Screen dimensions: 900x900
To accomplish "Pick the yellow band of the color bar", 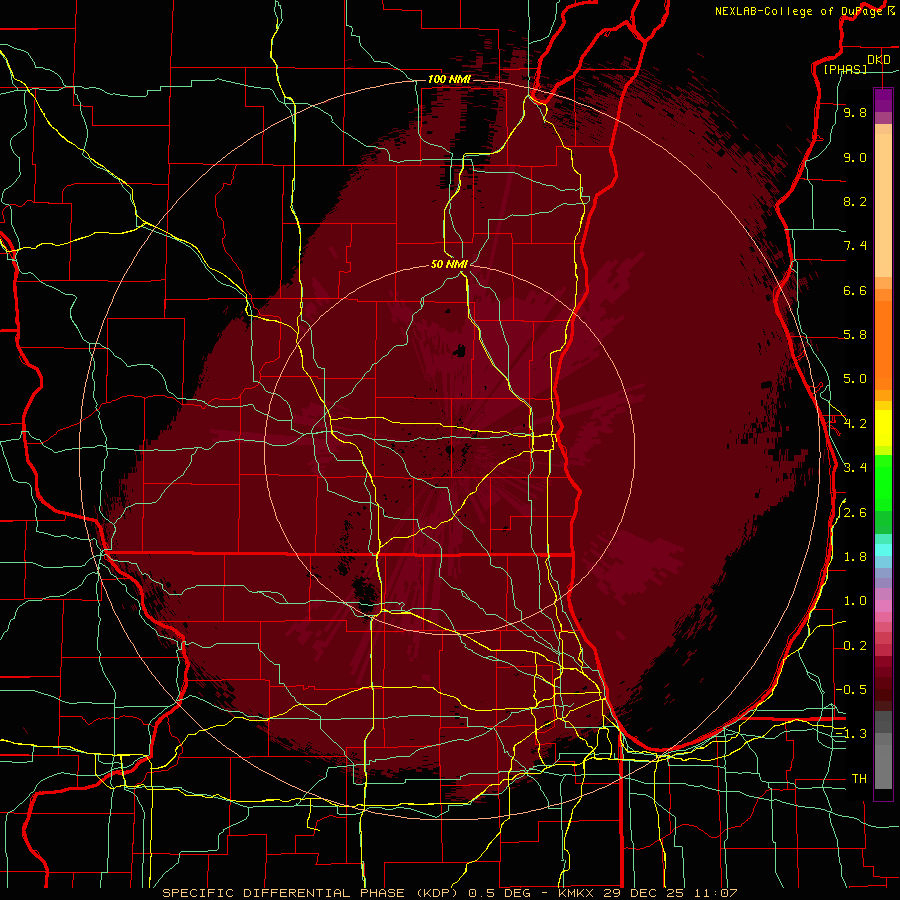I will (x=883, y=428).
